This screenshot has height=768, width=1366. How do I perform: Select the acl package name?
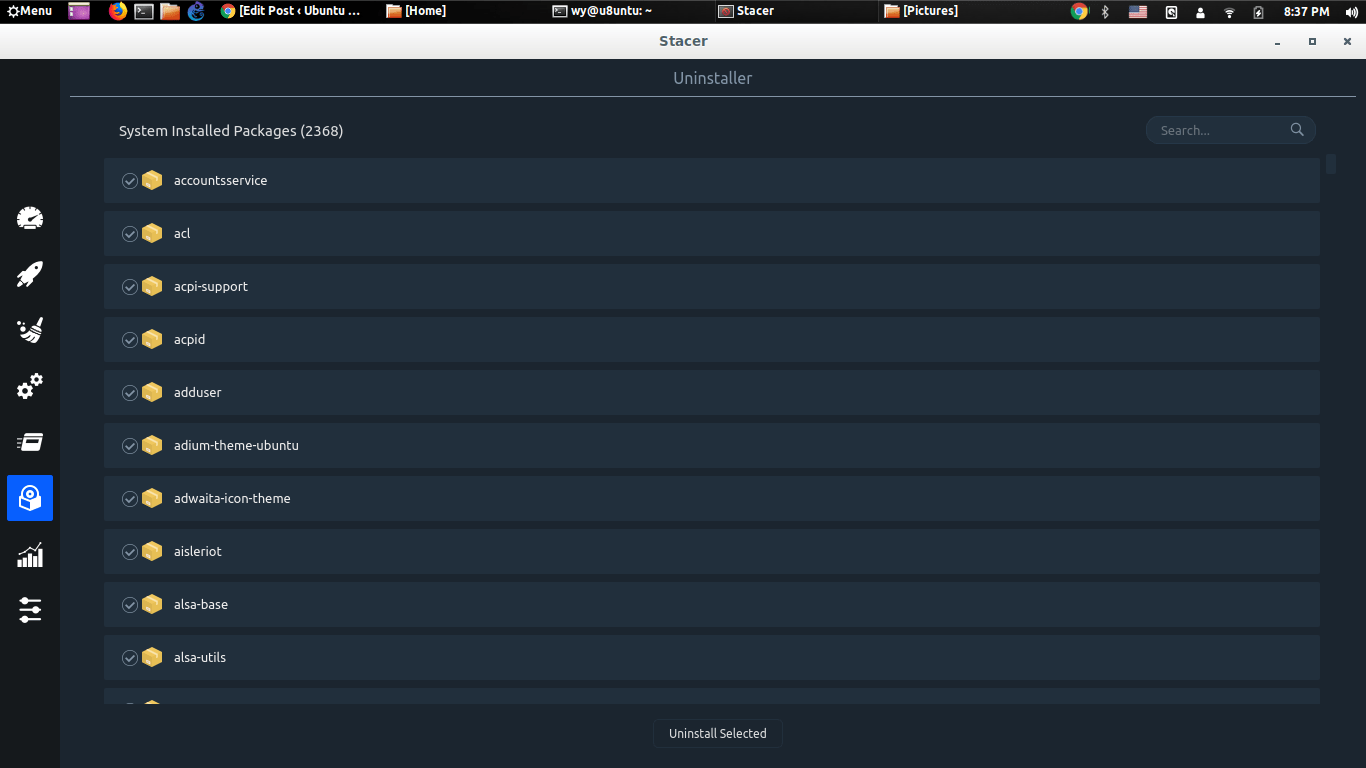point(182,233)
